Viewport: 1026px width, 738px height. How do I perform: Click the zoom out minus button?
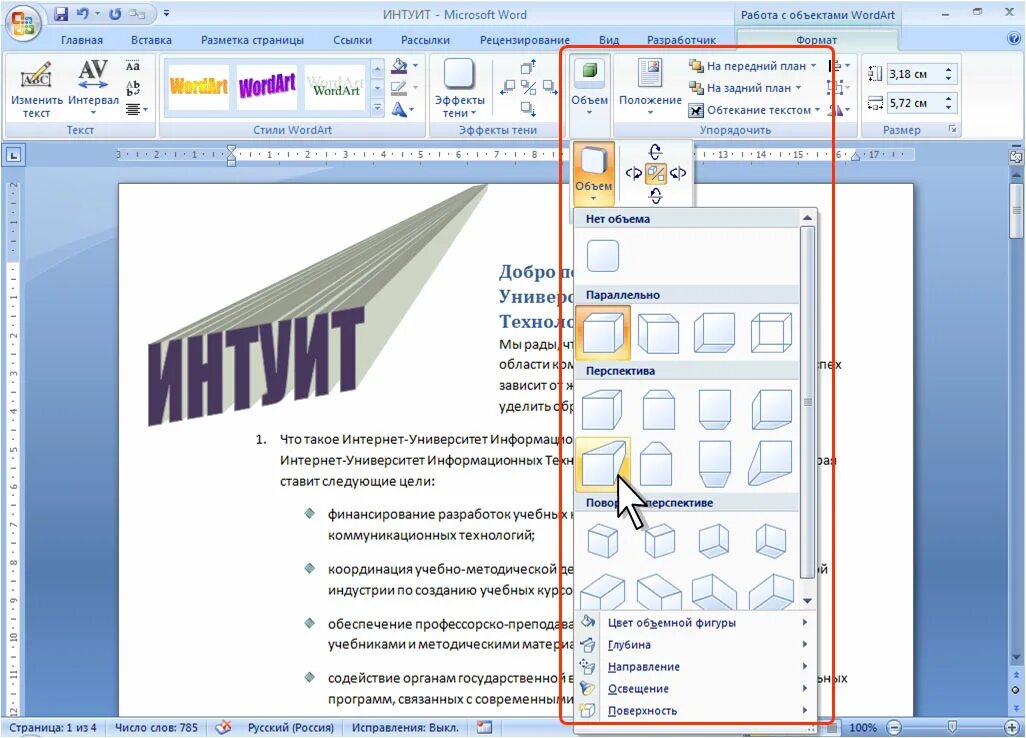point(894,728)
